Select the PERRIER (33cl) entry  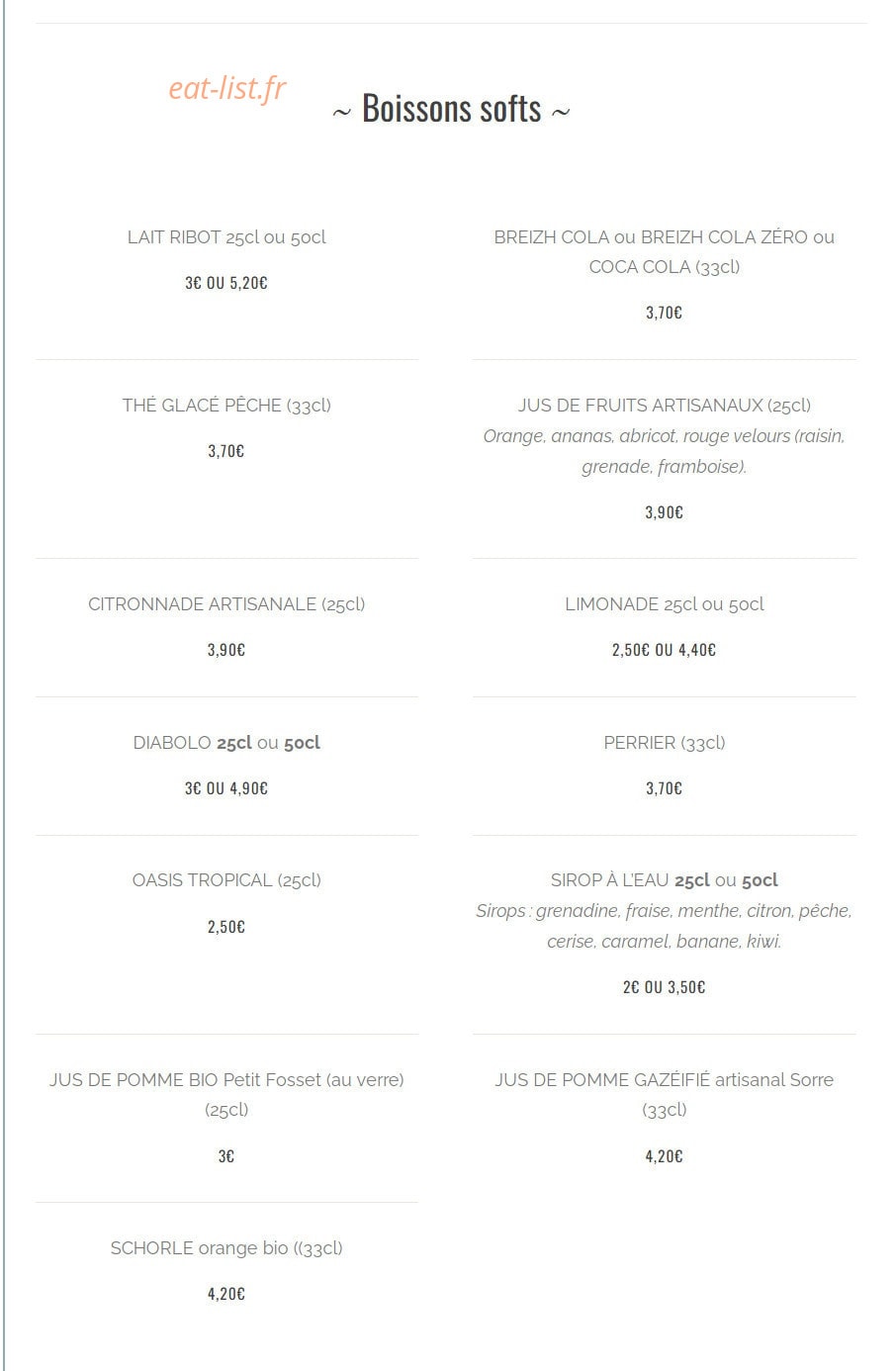(x=664, y=743)
